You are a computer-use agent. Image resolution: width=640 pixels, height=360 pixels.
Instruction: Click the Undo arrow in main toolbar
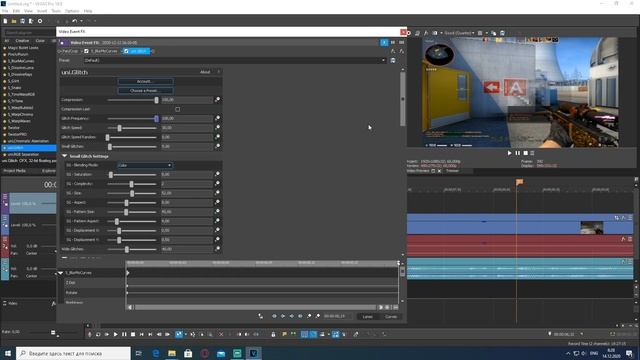74,21
